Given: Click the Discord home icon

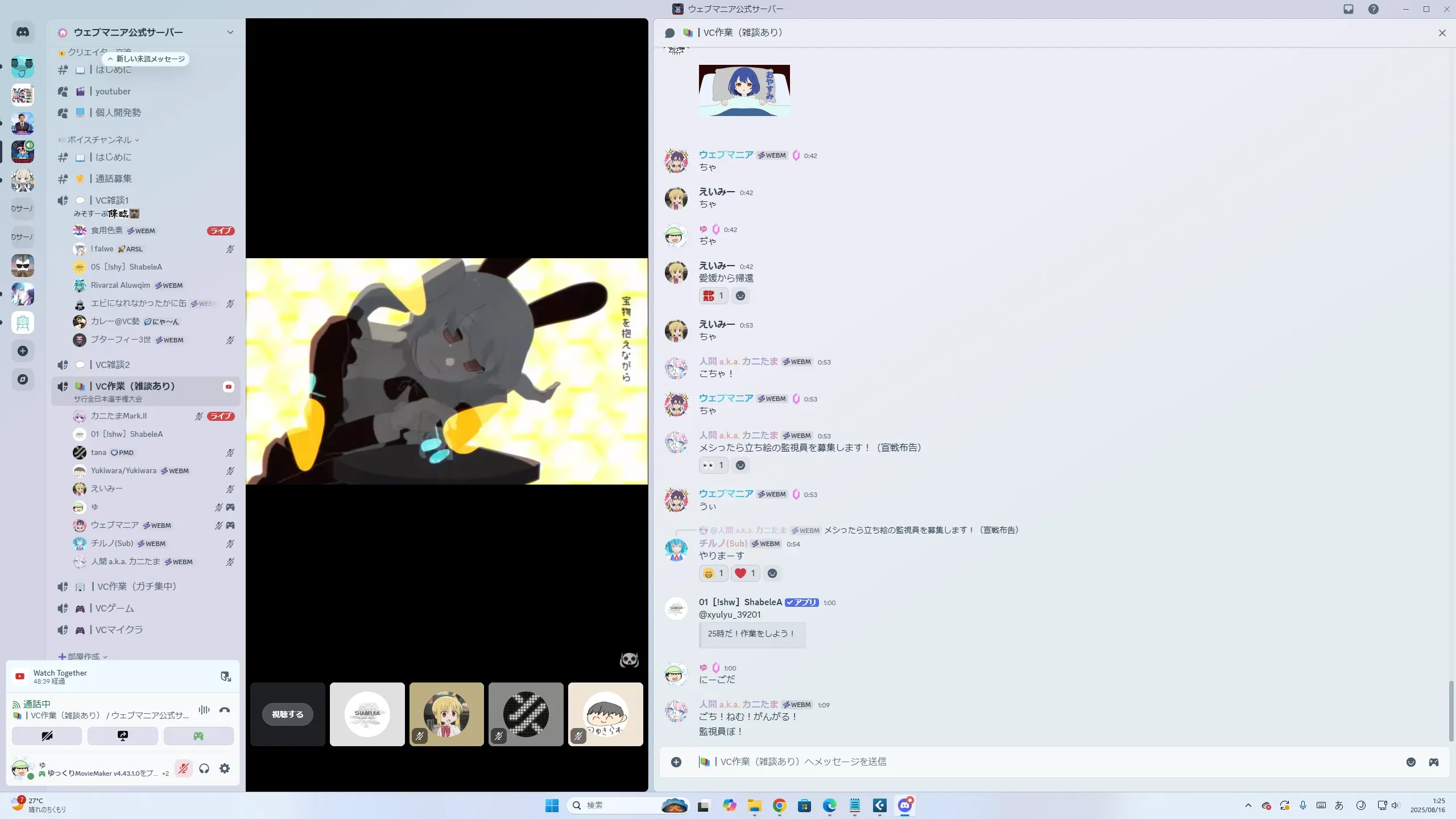Looking at the screenshot, I should [23, 32].
